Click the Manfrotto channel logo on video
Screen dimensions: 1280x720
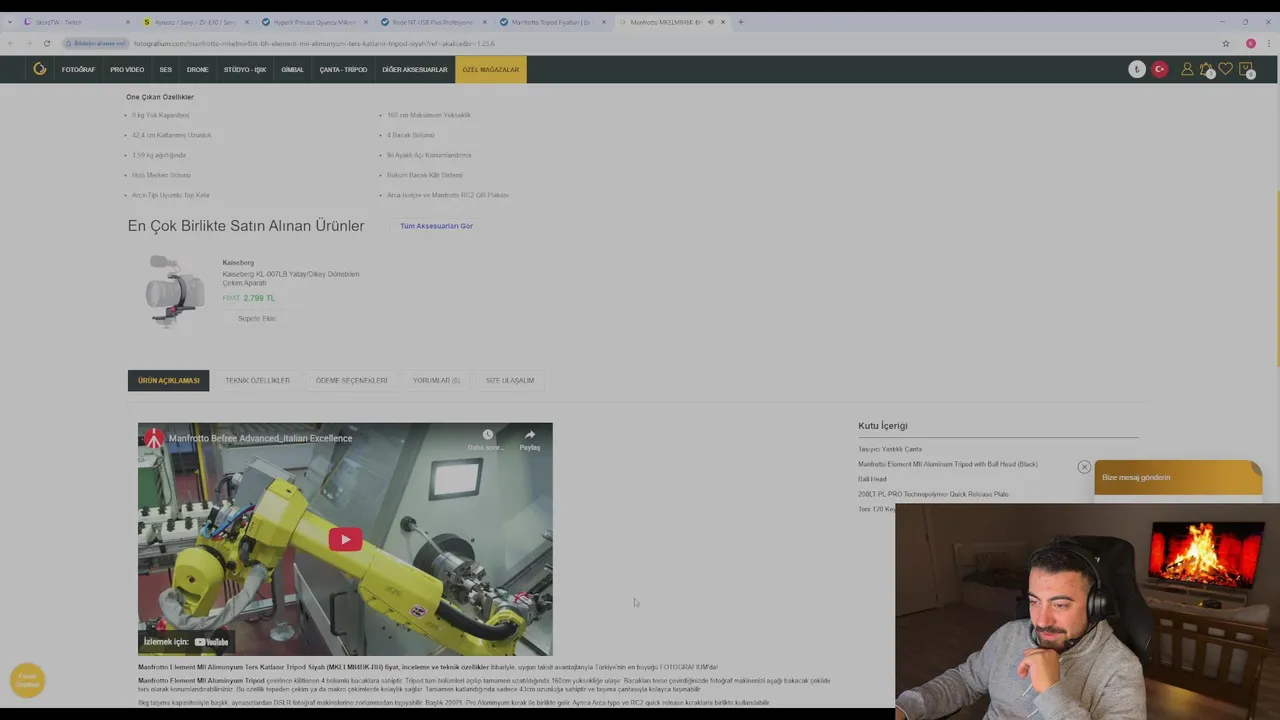click(x=154, y=438)
